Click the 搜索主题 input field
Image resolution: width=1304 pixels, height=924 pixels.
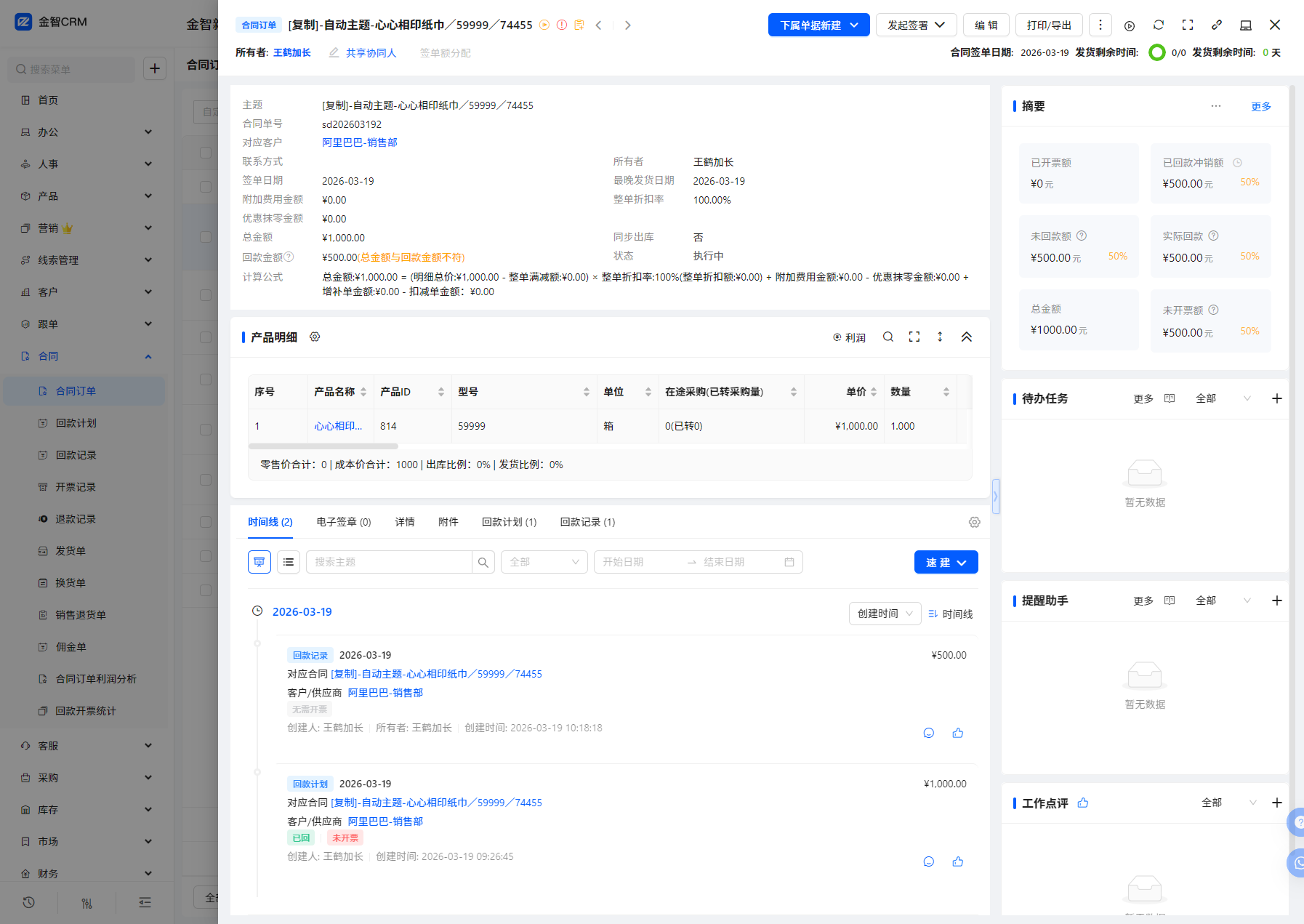tap(389, 562)
